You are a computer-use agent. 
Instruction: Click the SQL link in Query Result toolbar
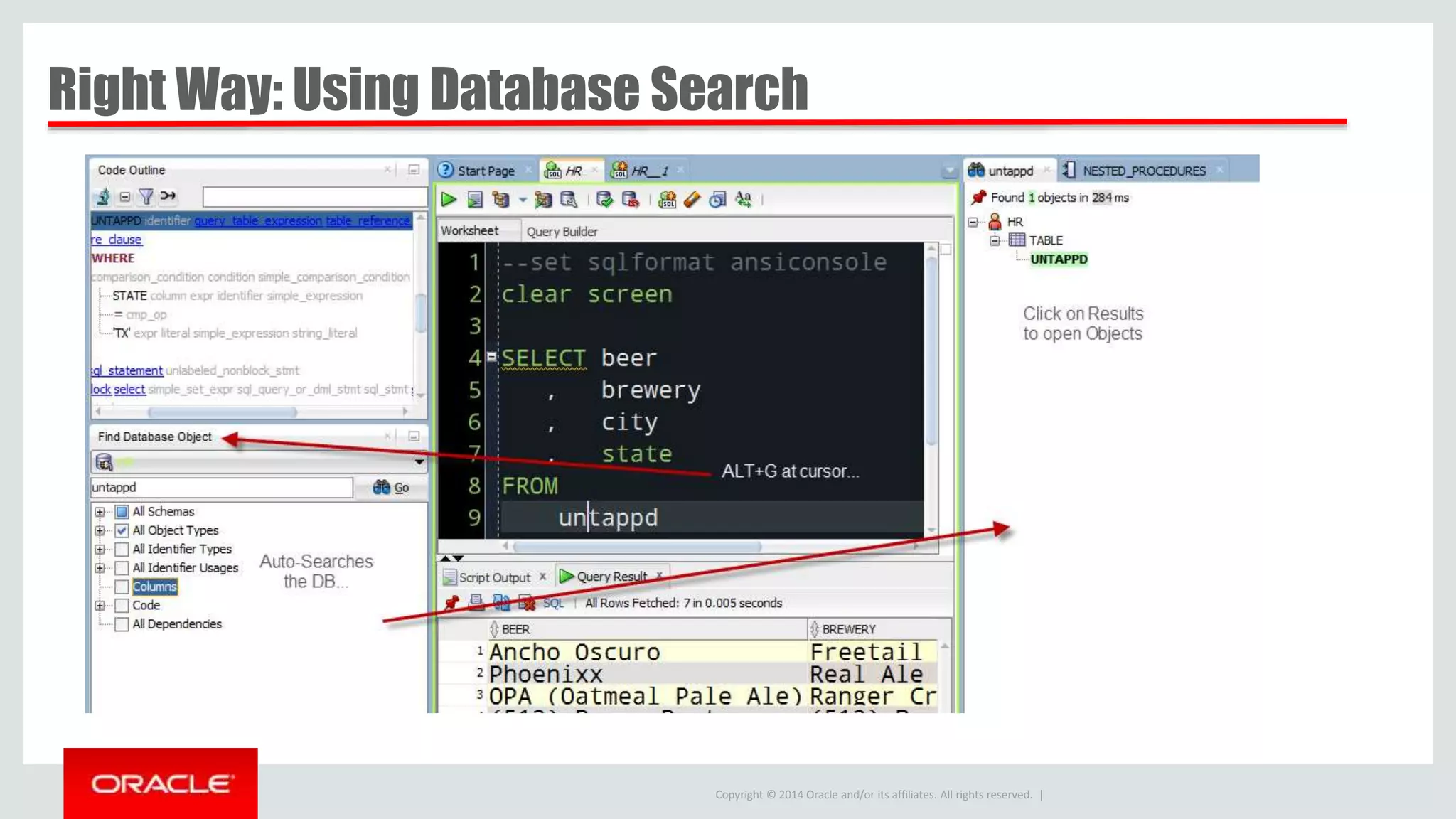click(x=553, y=603)
